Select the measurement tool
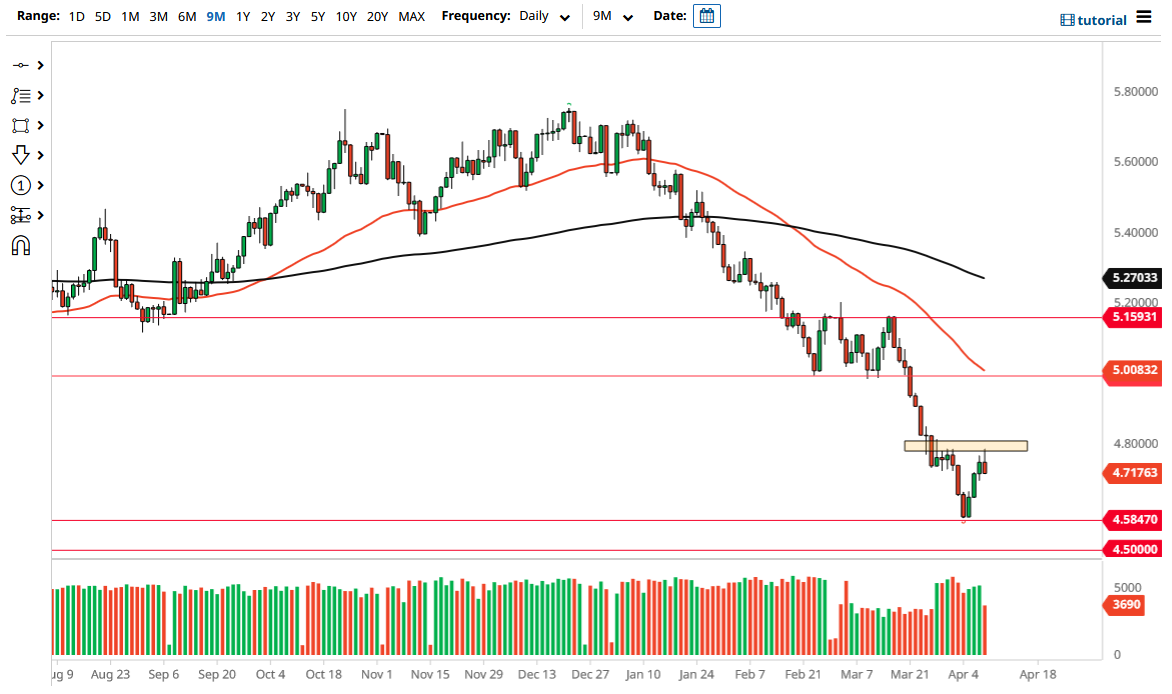 pyautogui.click(x=20, y=215)
